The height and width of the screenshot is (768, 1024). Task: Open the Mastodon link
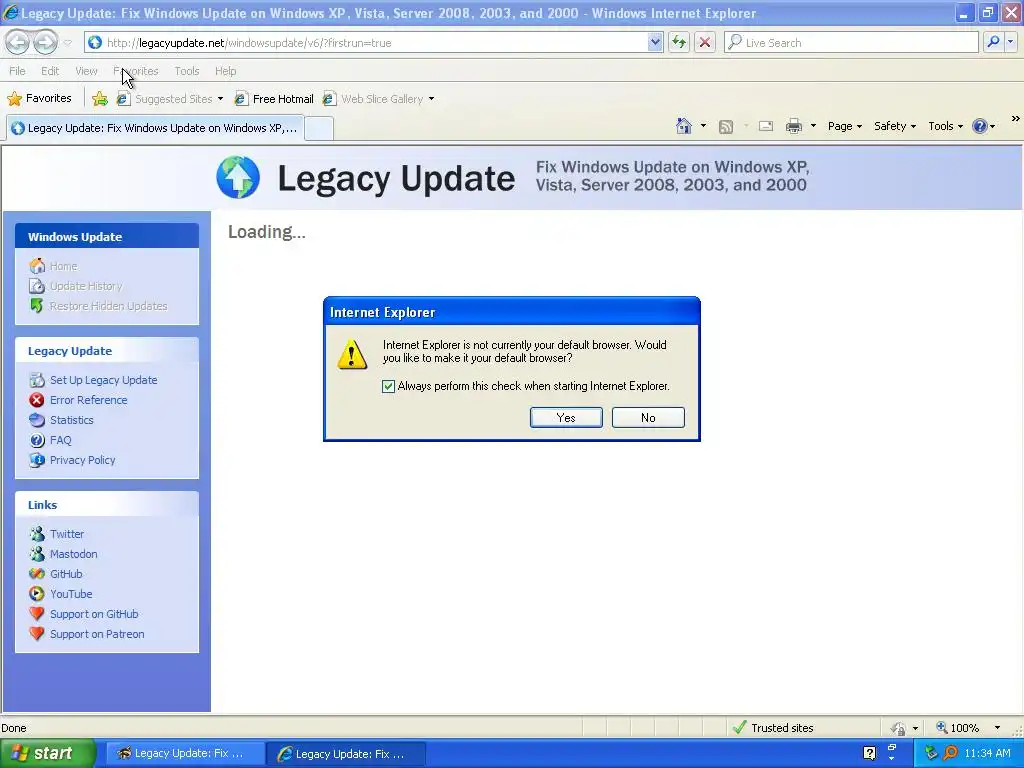coord(73,554)
